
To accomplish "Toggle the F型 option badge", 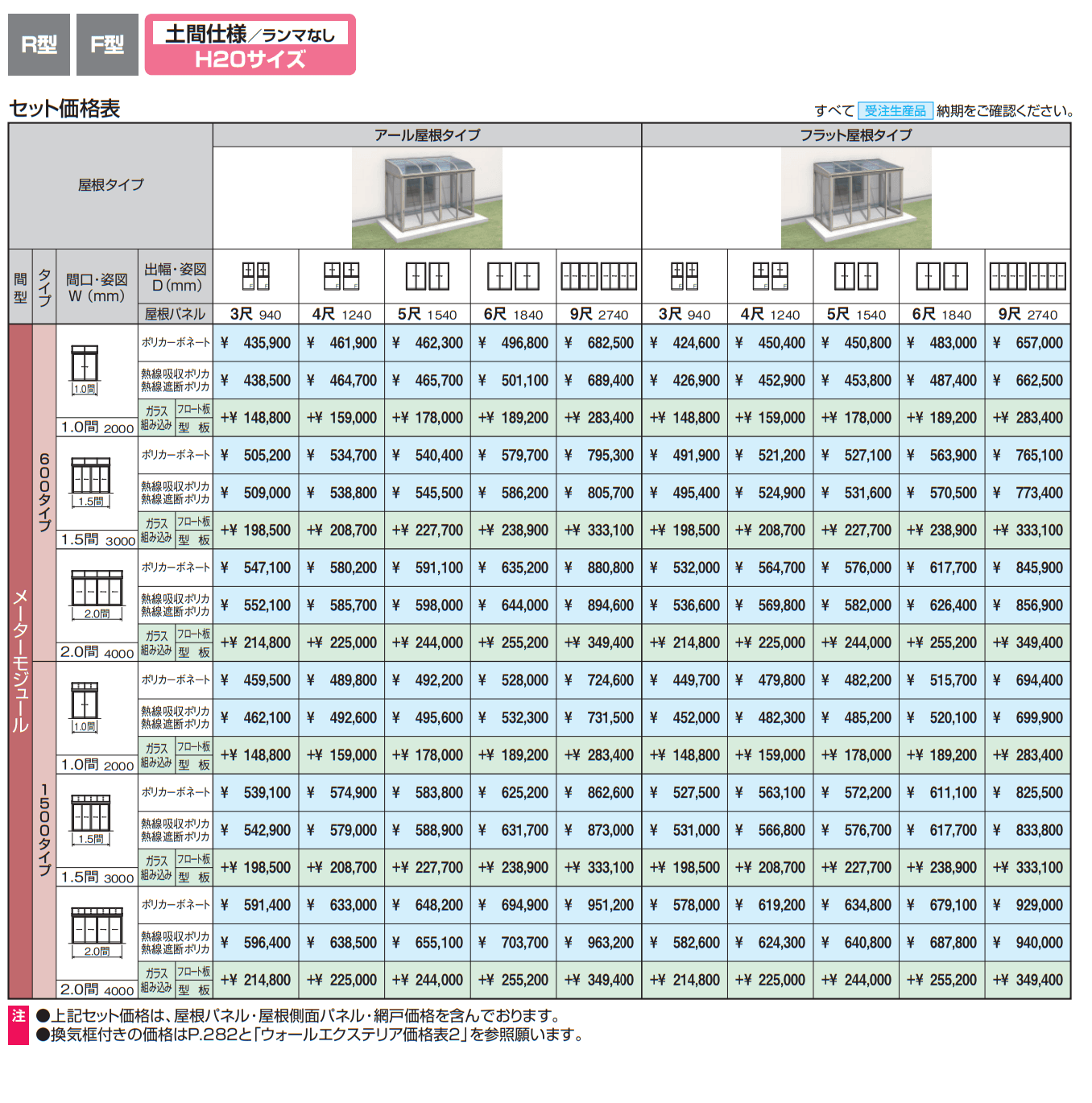I will 107,44.
